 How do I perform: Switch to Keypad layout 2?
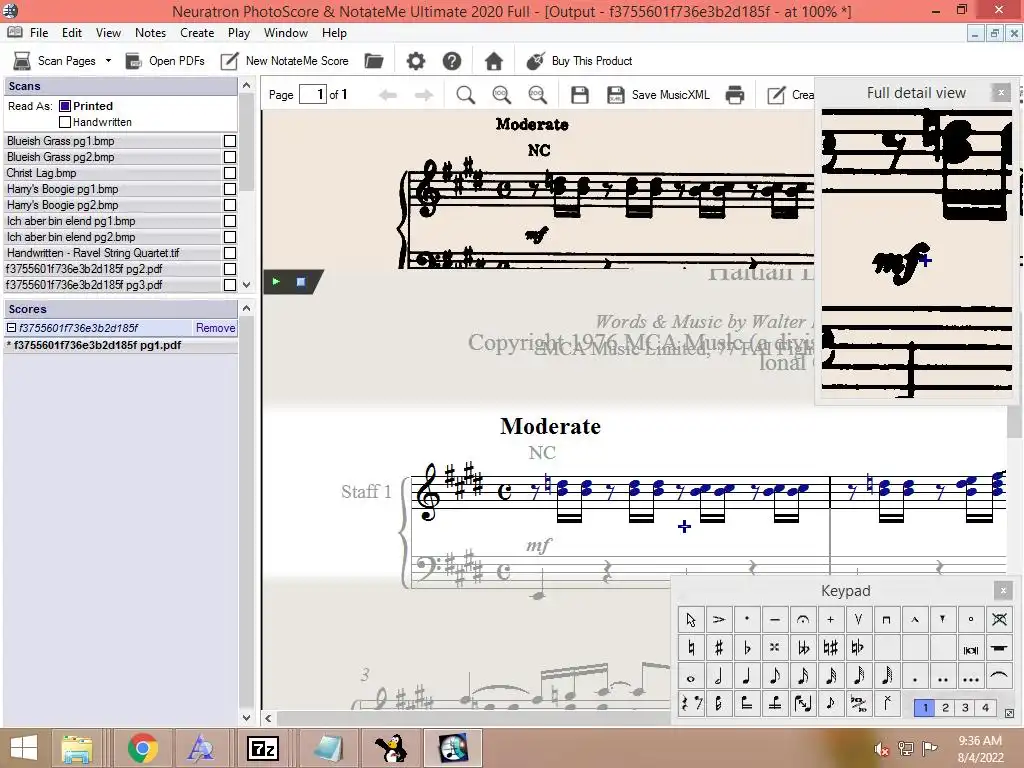(x=945, y=707)
